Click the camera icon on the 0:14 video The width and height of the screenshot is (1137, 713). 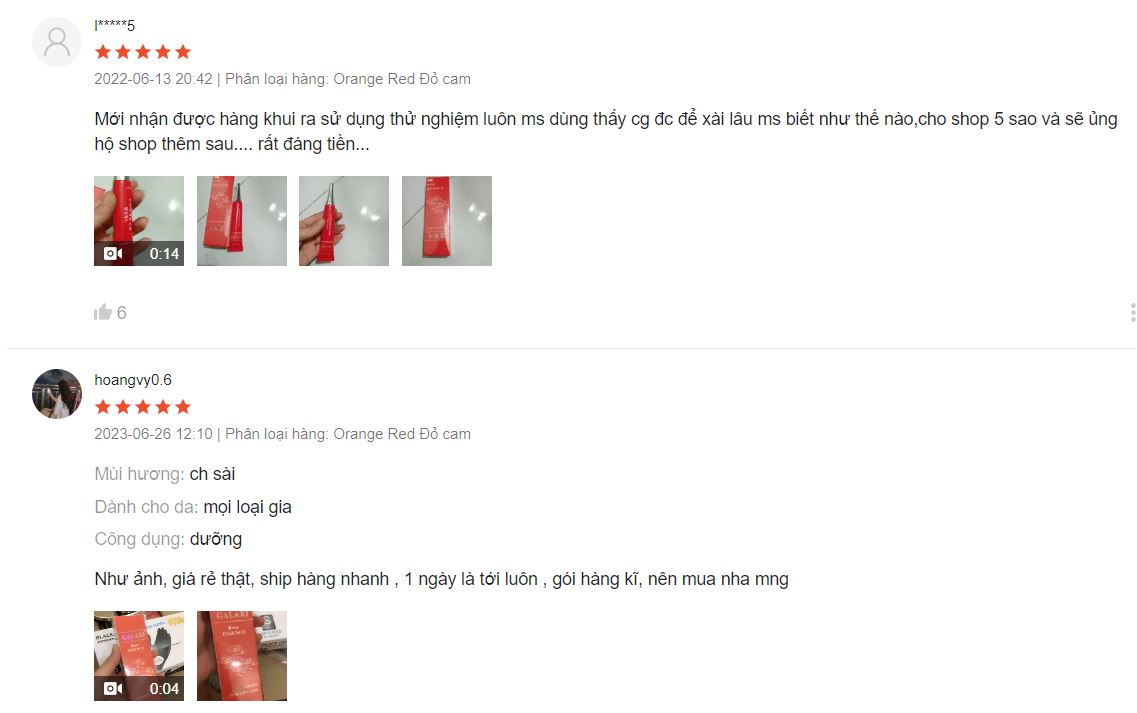[x=113, y=253]
